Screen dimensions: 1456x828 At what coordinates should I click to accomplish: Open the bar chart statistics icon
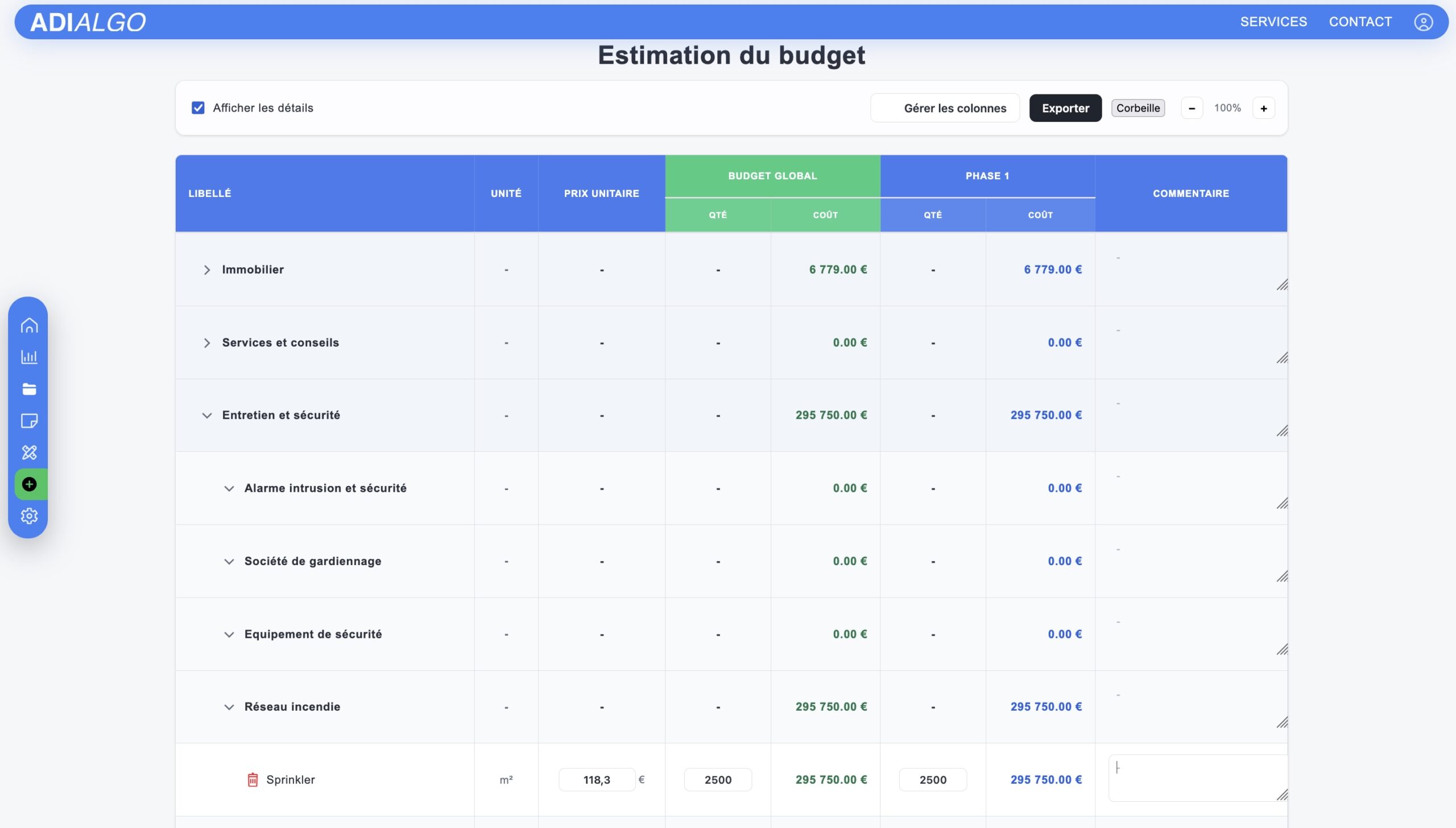[x=29, y=357]
